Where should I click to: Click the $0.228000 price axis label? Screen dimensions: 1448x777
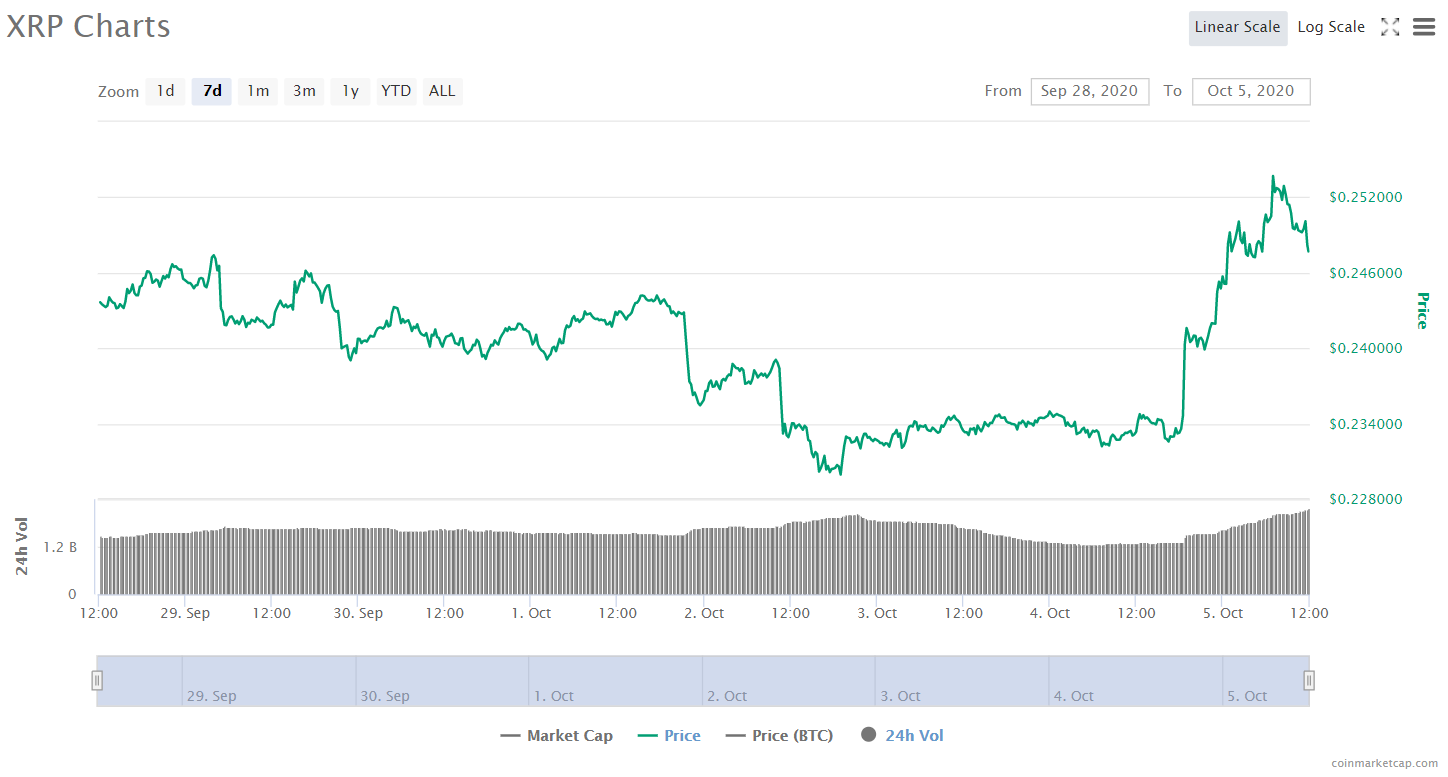point(1365,499)
